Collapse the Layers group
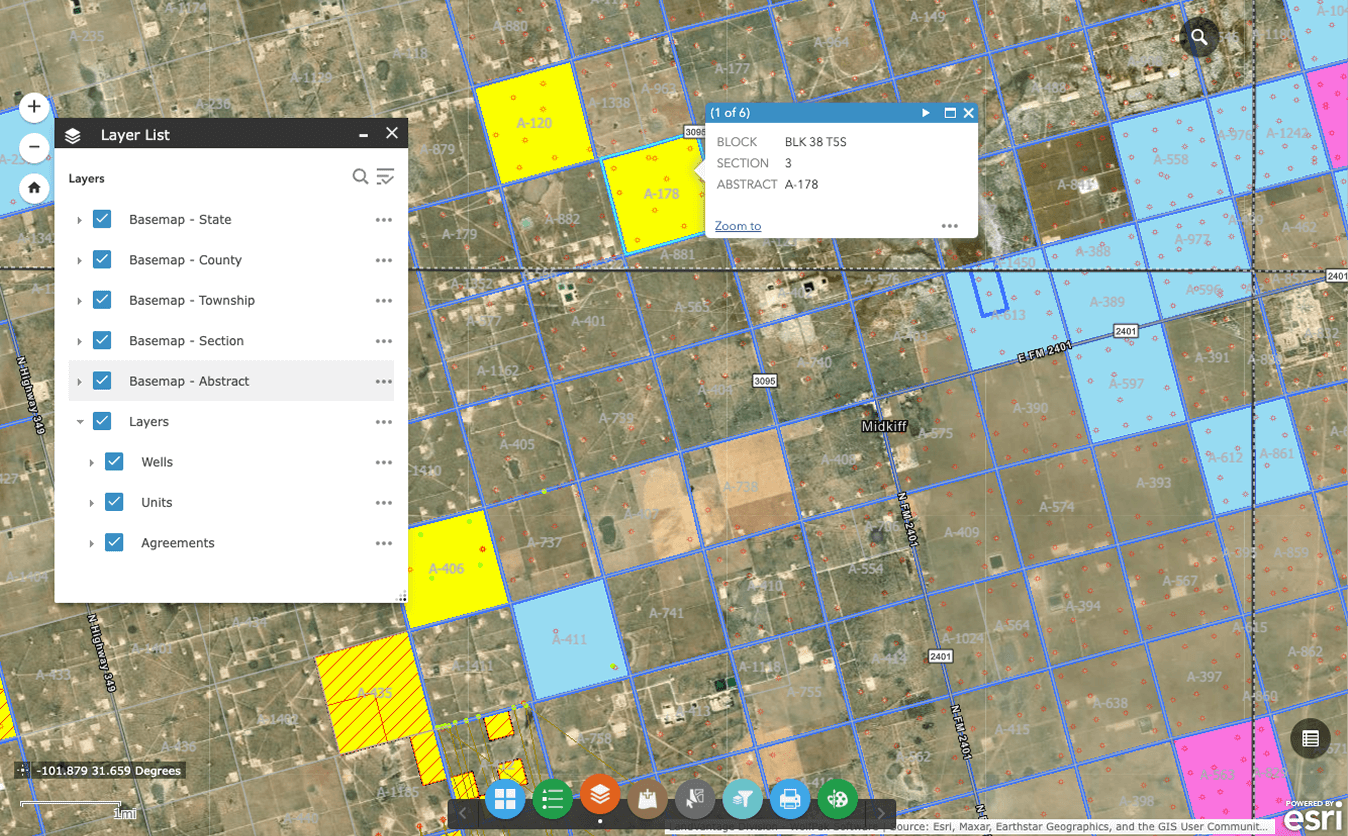 79,422
